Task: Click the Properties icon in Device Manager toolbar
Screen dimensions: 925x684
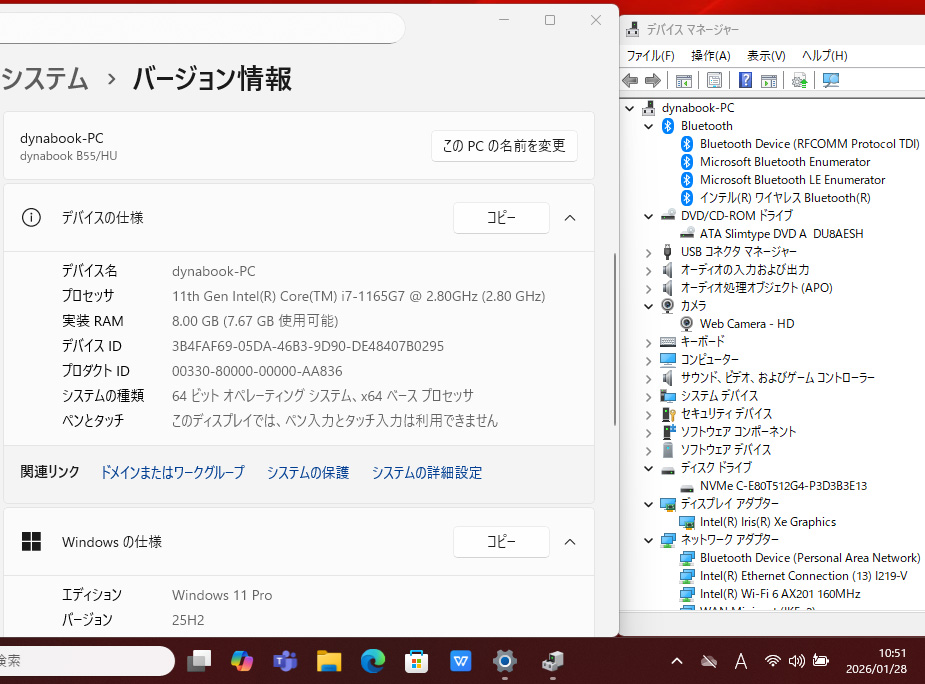Action: pyautogui.click(x=714, y=81)
